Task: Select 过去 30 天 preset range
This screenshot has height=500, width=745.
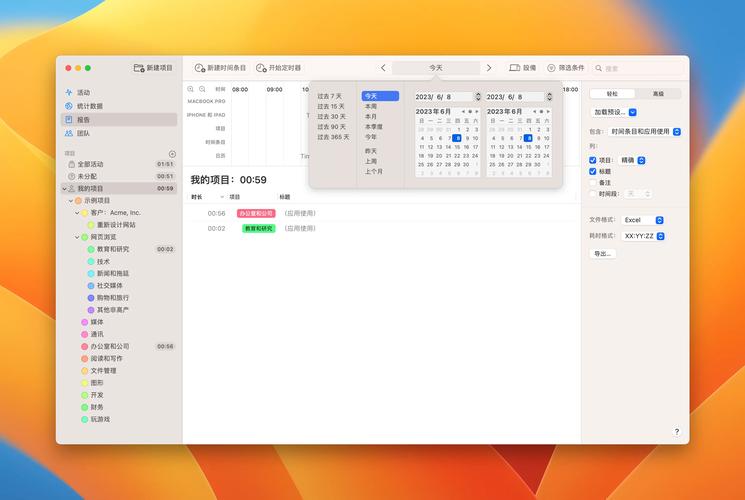Action: (x=331, y=116)
